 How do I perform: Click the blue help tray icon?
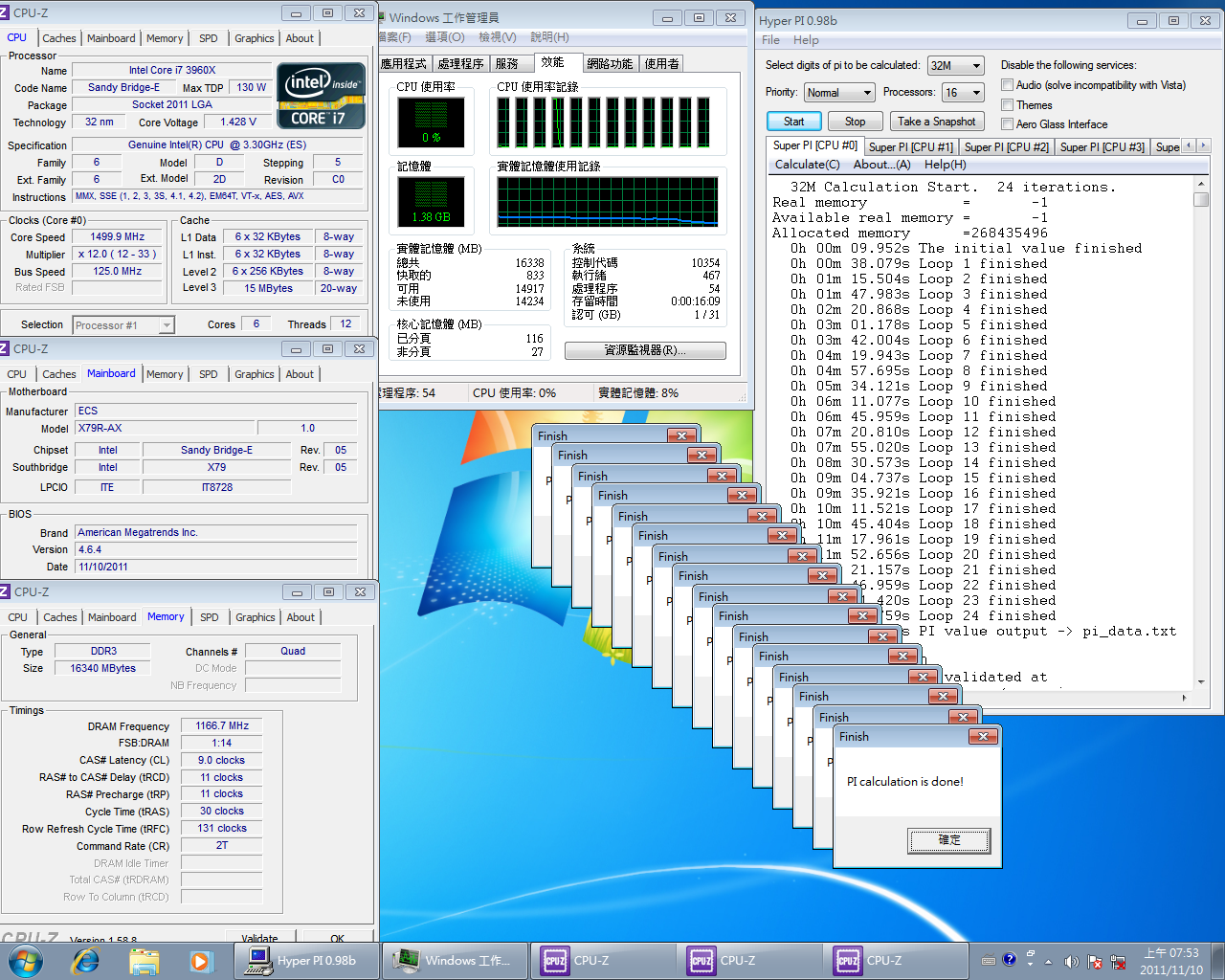click(1009, 959)
